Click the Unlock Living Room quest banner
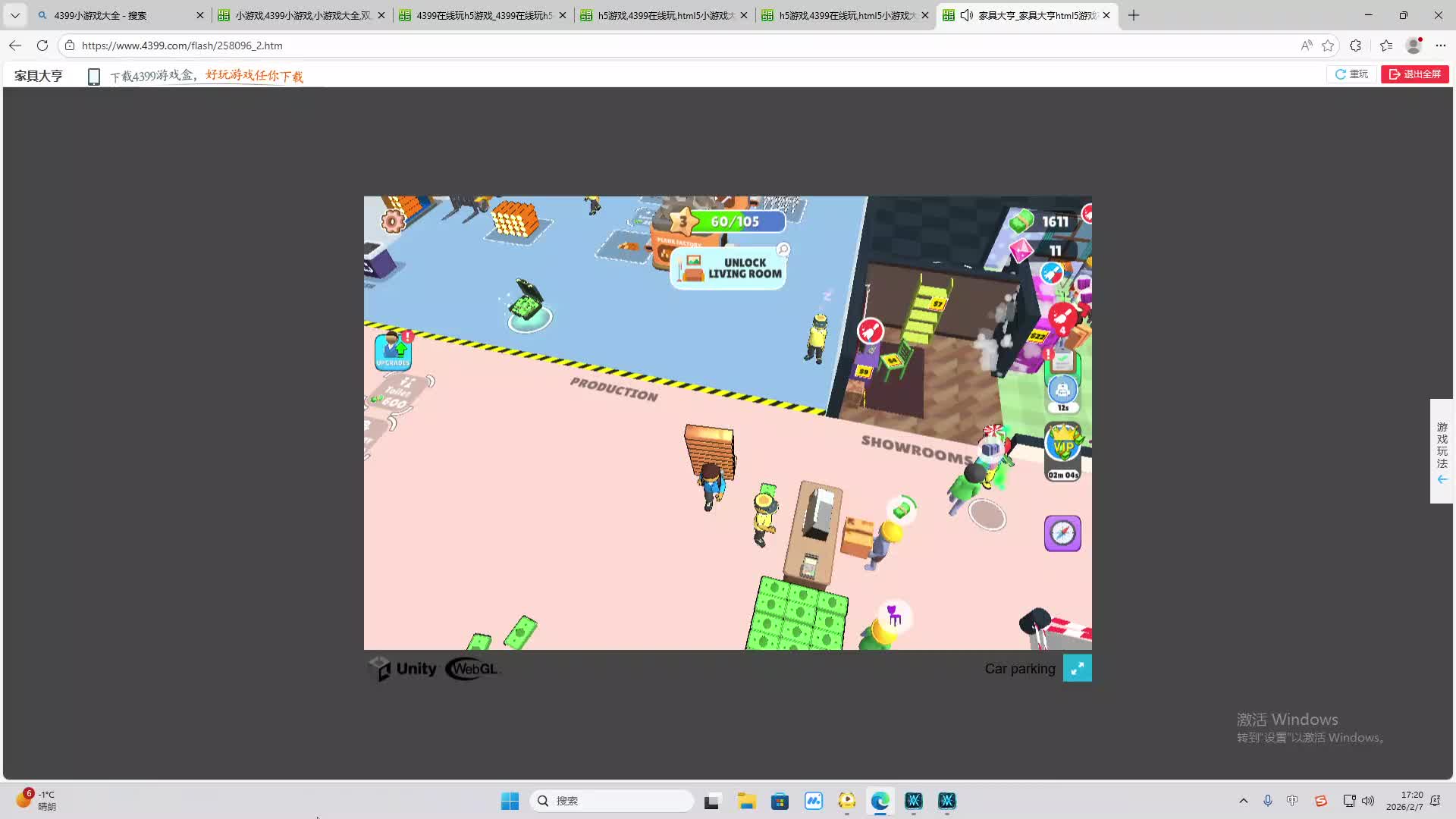 [x=729, y=268]
